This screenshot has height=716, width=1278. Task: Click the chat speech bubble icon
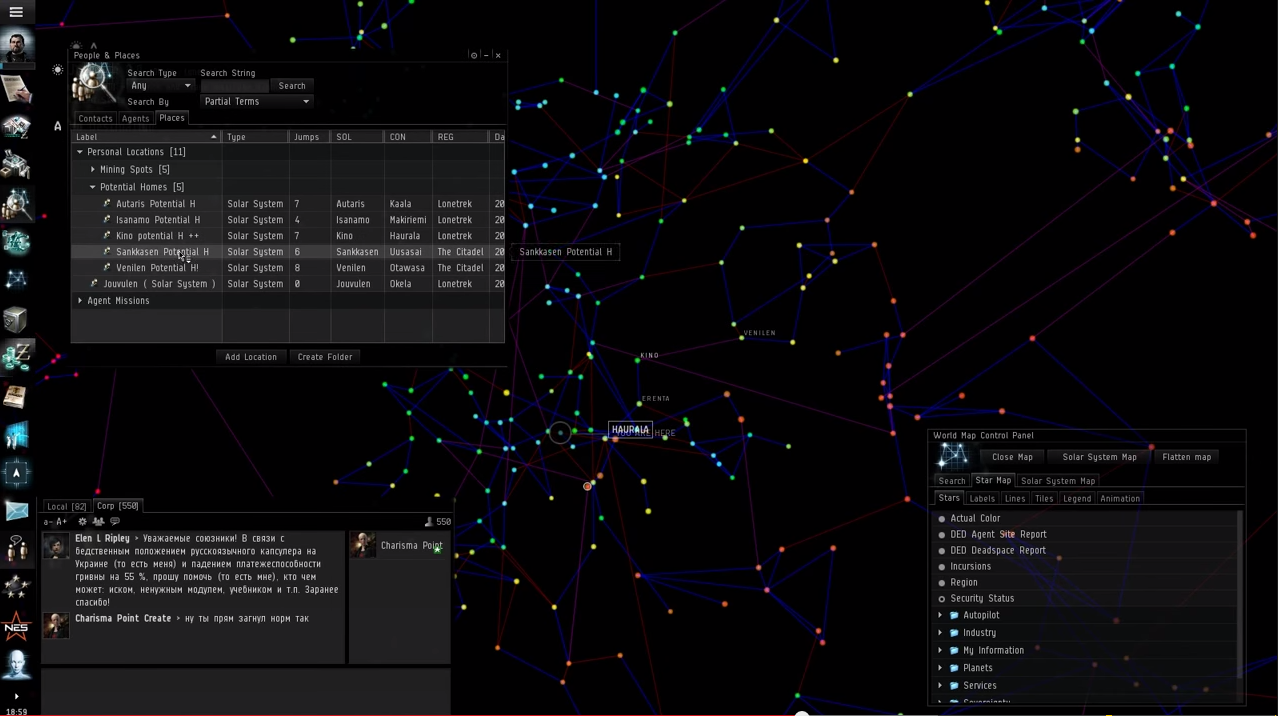pos(115,521)
